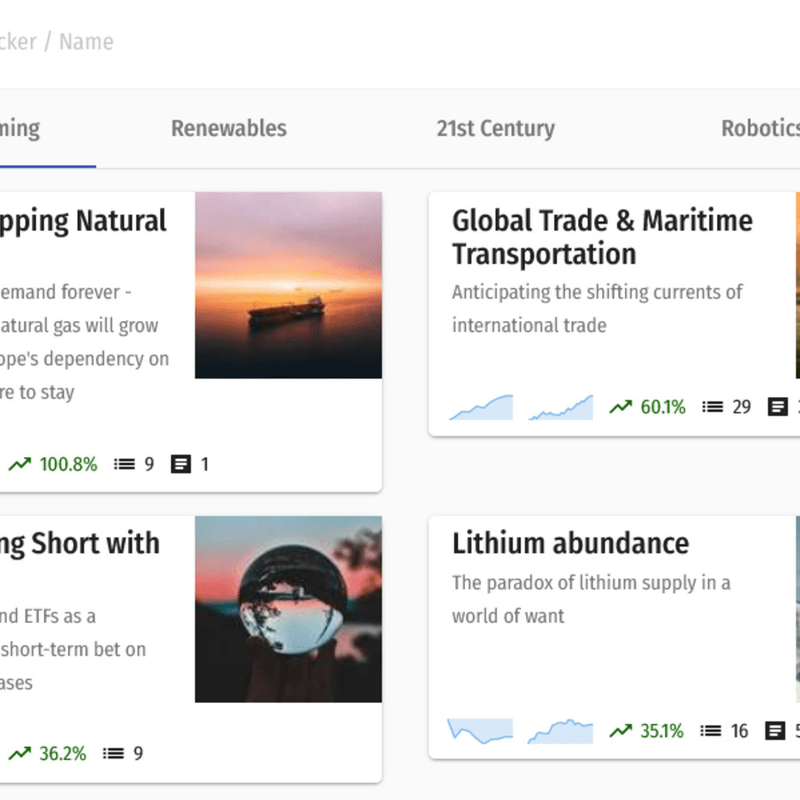The height and width of the screenshot is (800, 800).
Task: Click the holdings count 29
Action: coord(742,407)
